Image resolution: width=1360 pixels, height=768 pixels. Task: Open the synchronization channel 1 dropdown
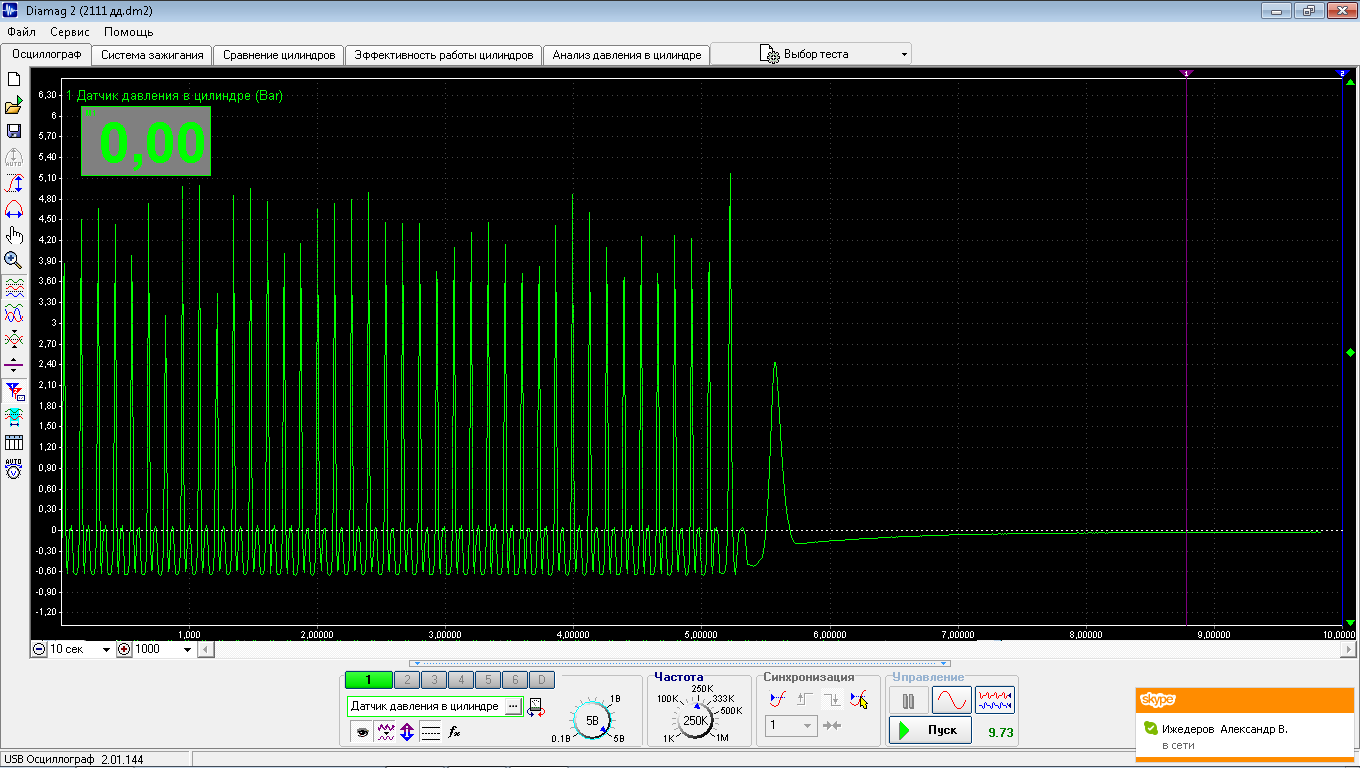pyautogui.click(x=792, y=725)
